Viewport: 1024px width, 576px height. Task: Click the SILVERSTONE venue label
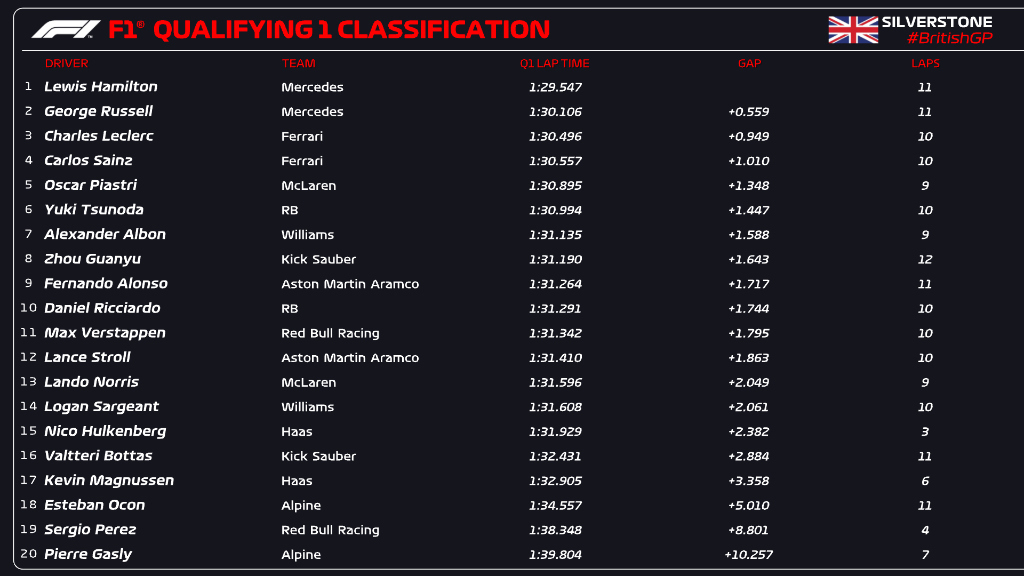coord(937,21)
